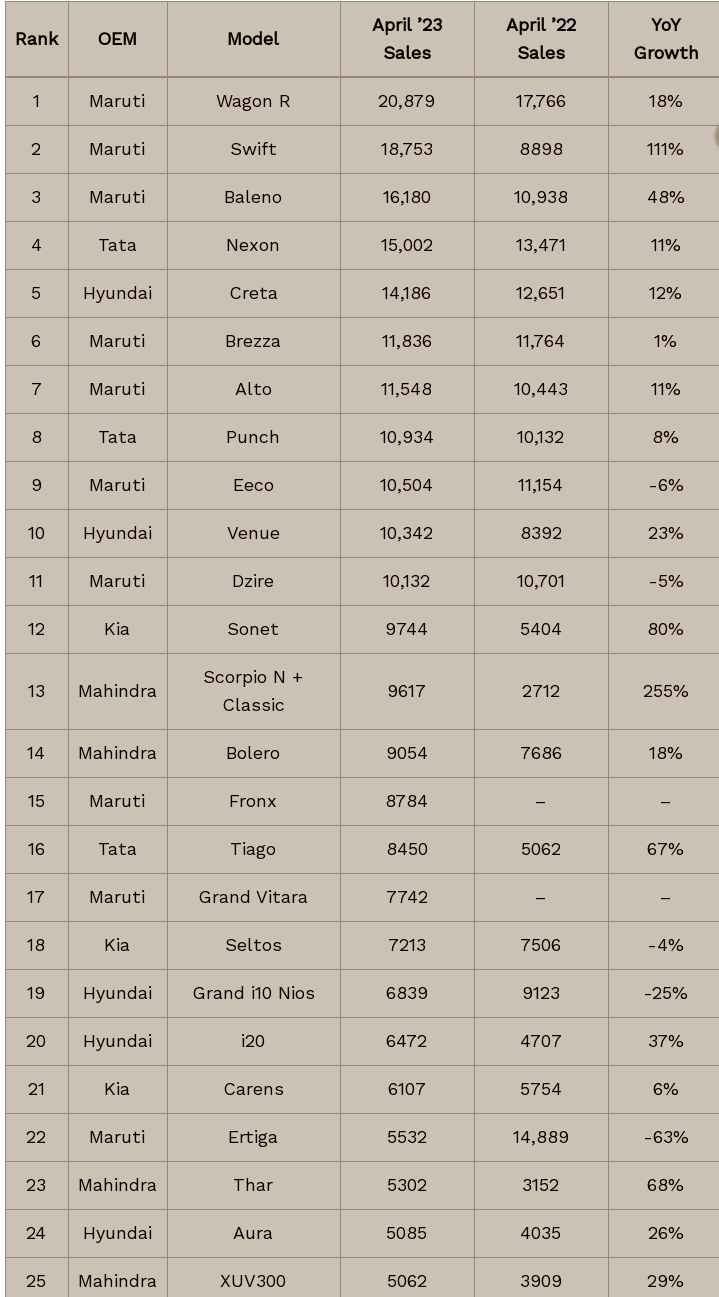Select the Swift model cell
This screenshot has width=719, height=1297.
253,149
